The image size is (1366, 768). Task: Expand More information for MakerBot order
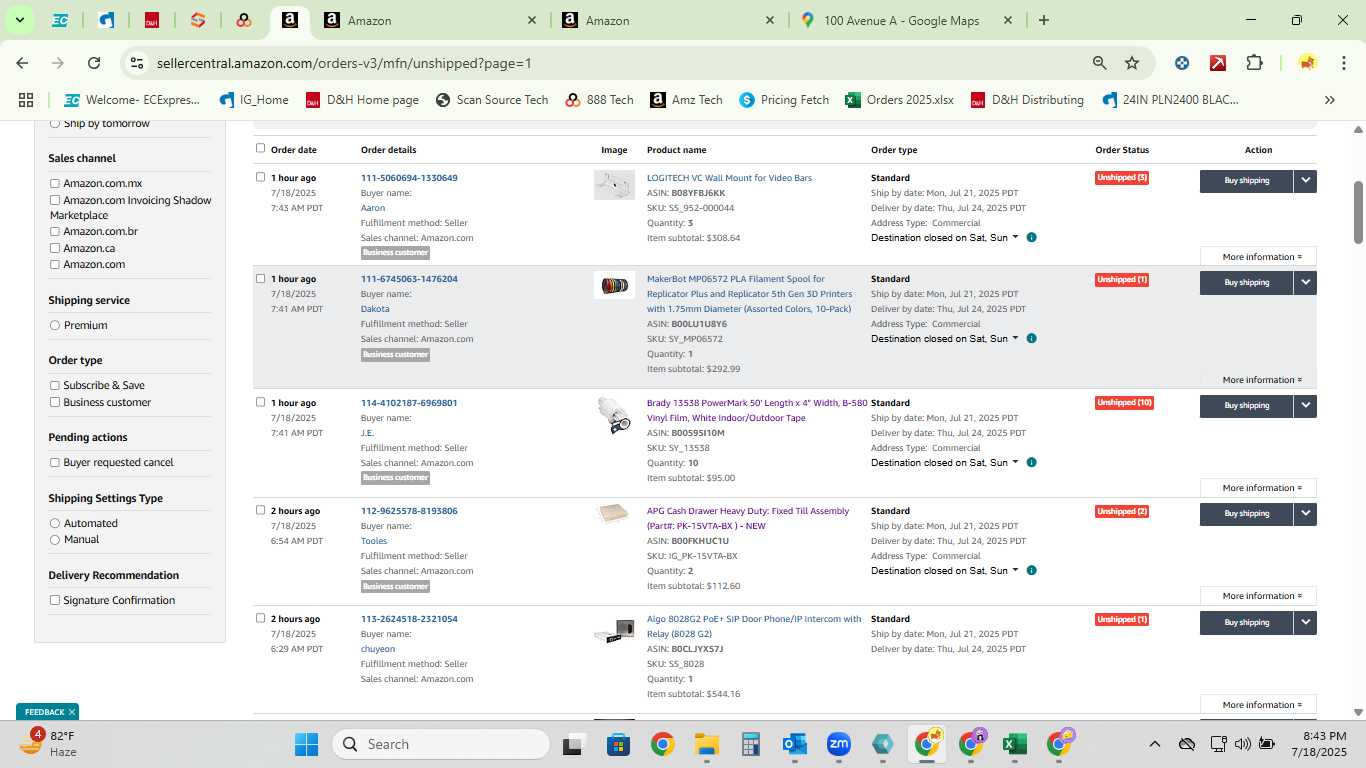(1258, 380)
